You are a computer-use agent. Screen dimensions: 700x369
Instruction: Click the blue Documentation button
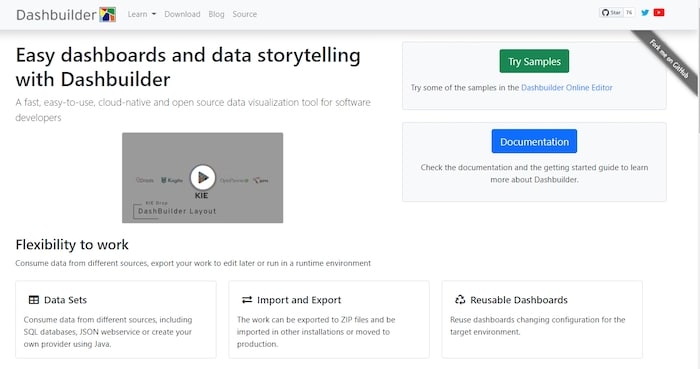[534, 141]
